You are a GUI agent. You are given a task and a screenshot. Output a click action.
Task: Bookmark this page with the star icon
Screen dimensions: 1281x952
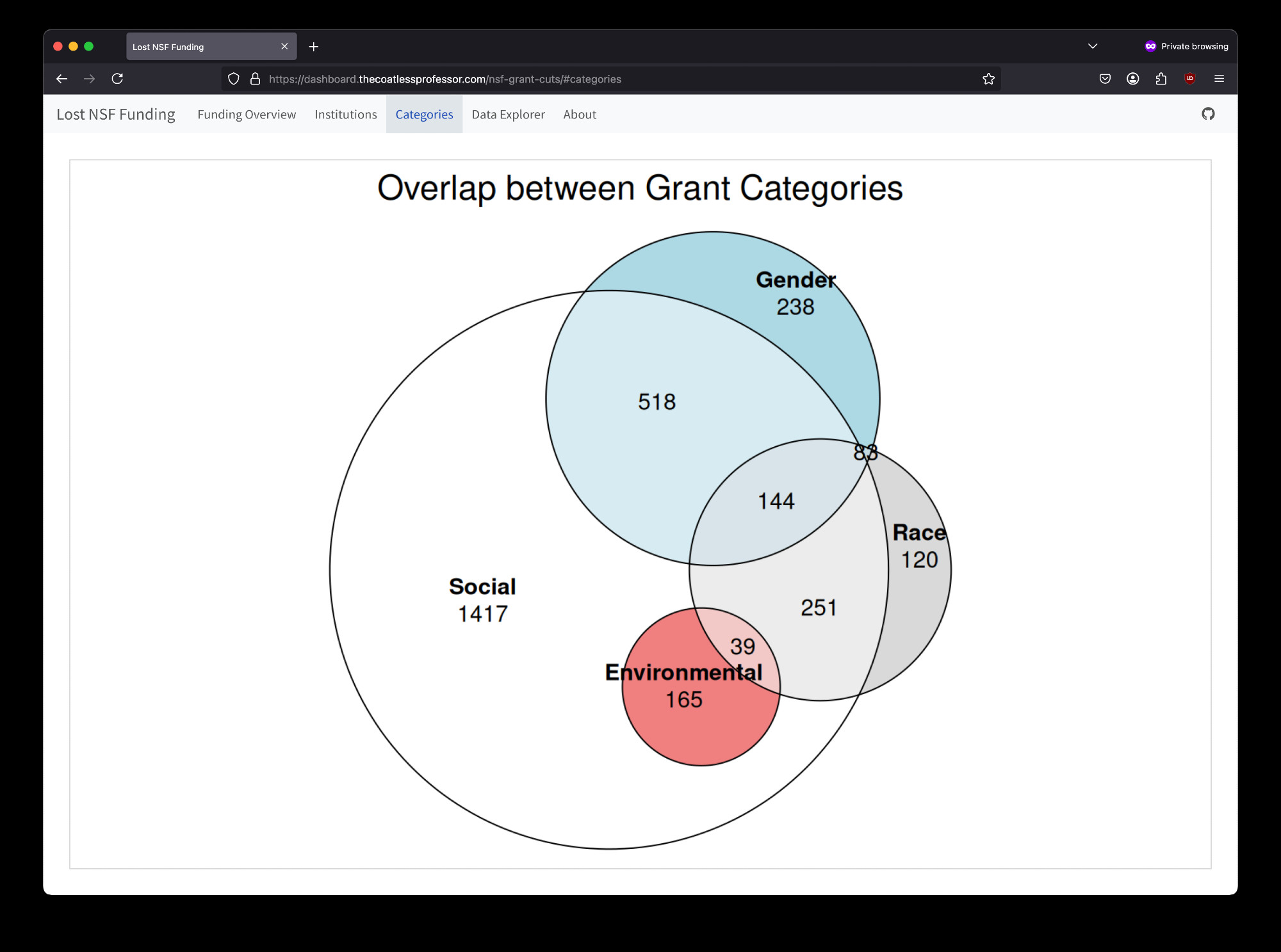988,79
